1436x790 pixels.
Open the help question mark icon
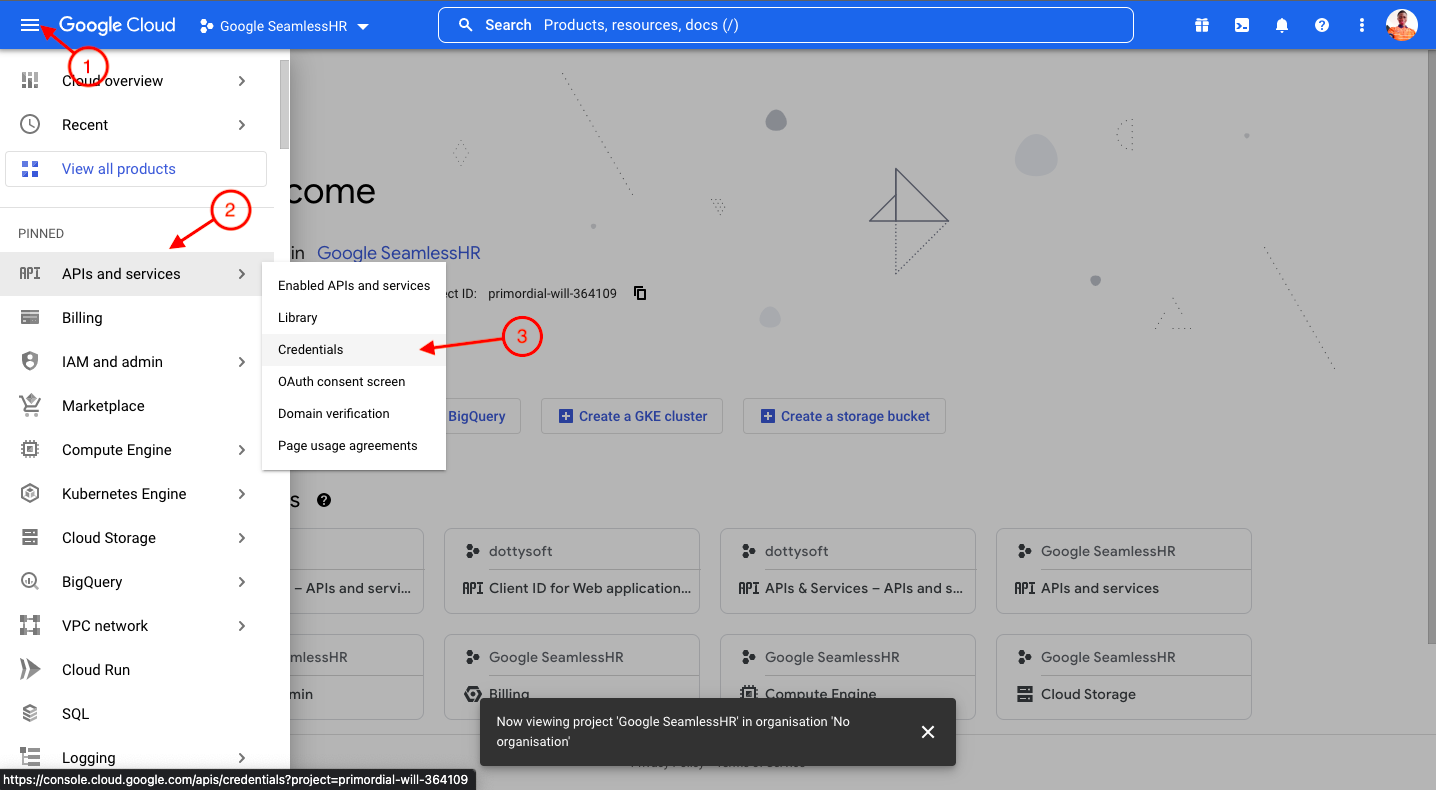coord(1322,26)
